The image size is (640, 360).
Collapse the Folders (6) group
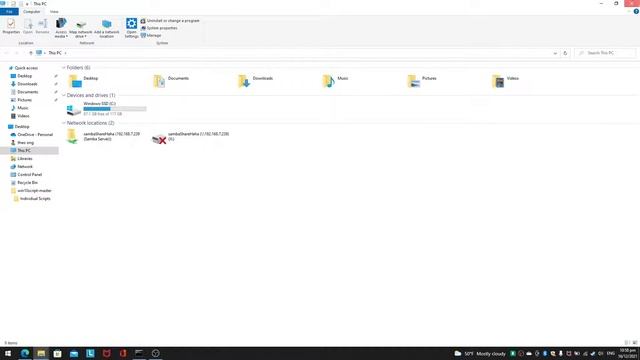pyautogui.click(x=64, y=68)
